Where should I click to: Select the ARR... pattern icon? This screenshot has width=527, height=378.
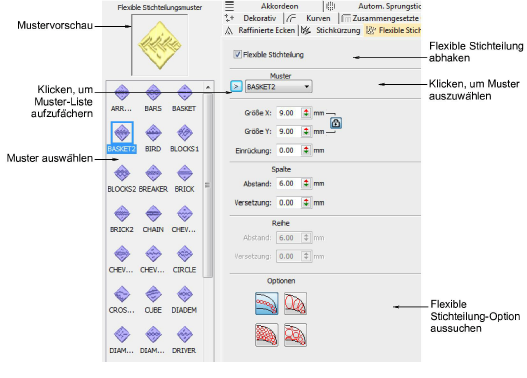[x=122, y=92]
